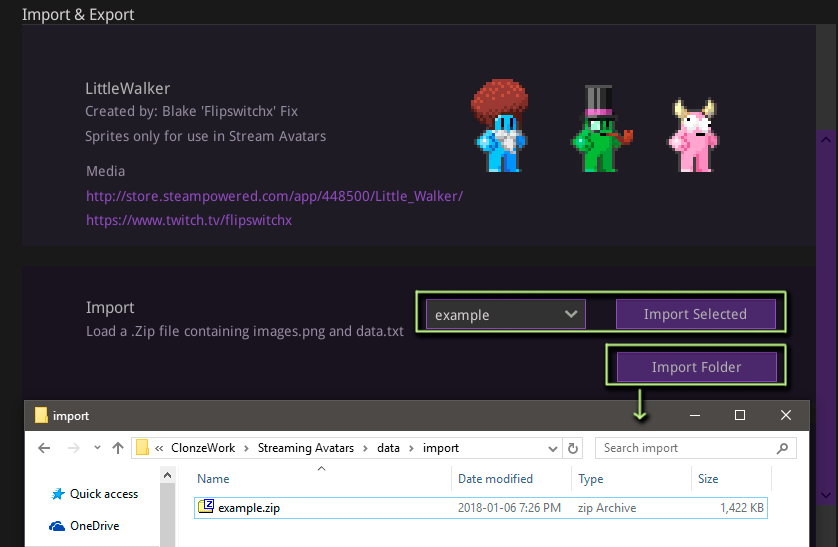Viewport: 838px width, 547px height.
Task: Open the flipswitchx Twitch link
Action: click(x=189, y=220)
